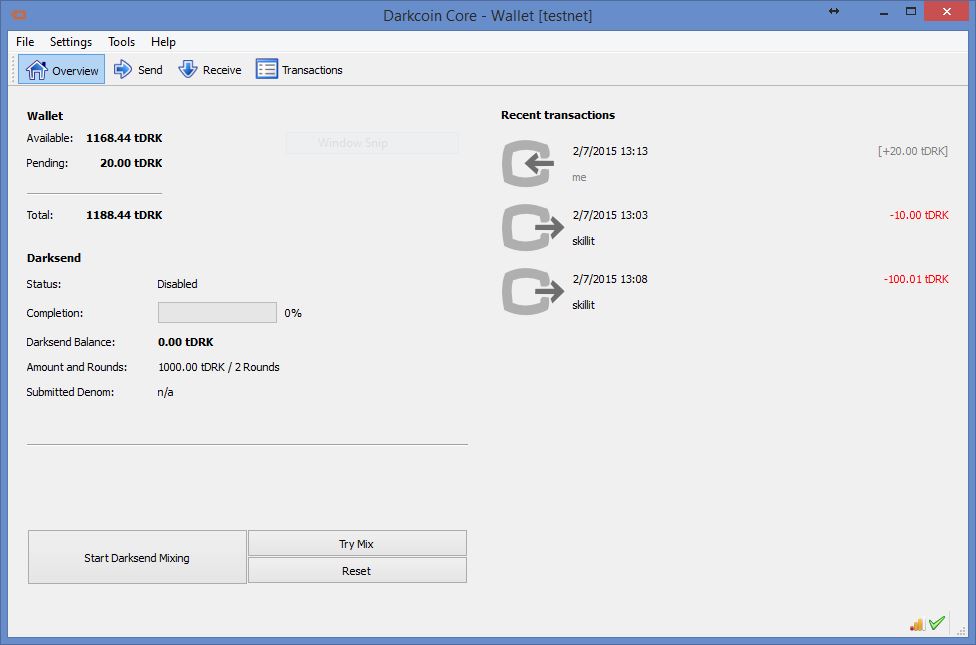Maximize the Darkcoin Core window

[x=911, y=11]
